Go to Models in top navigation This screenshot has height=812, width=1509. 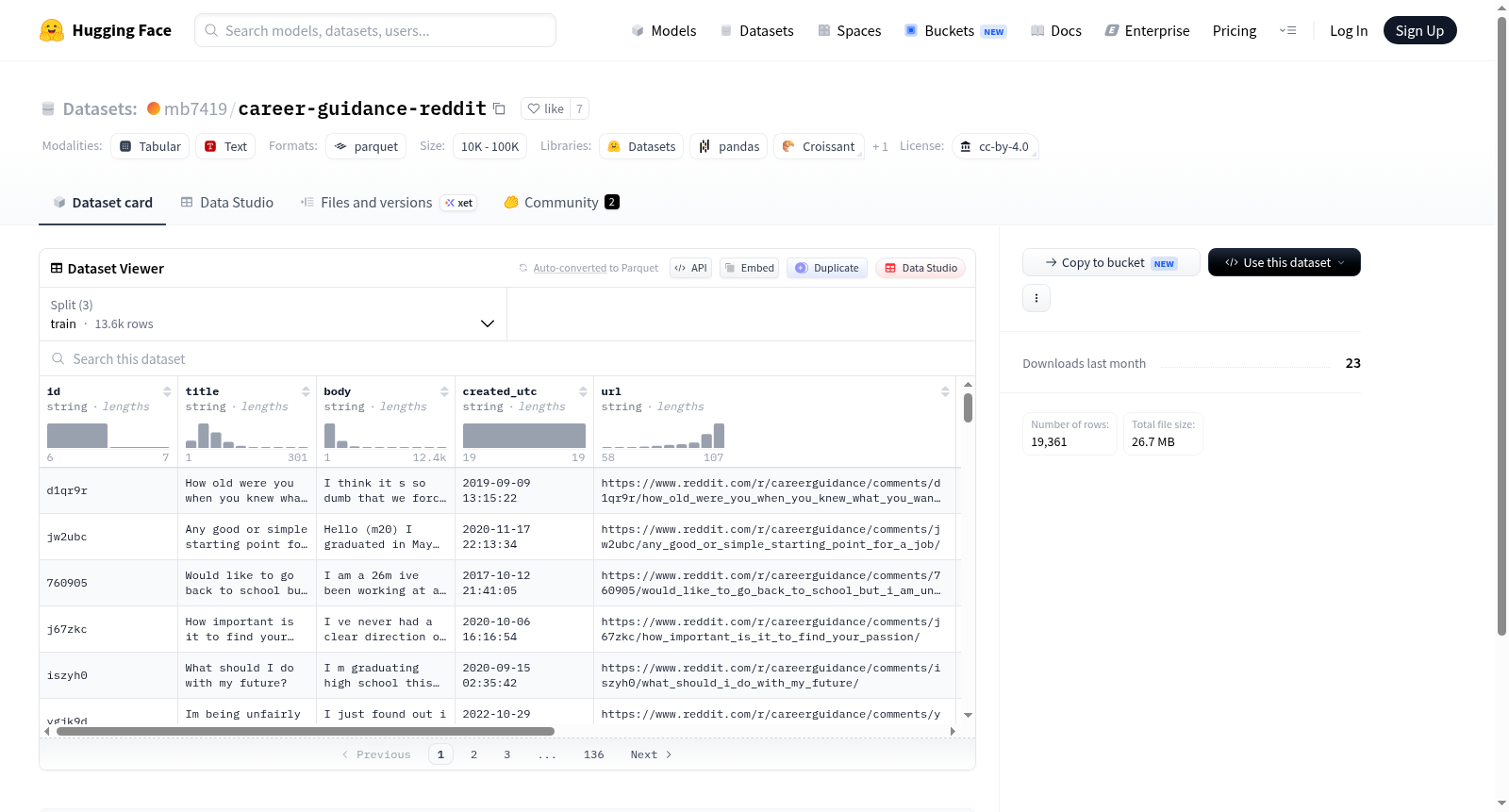tap(664, 30)
